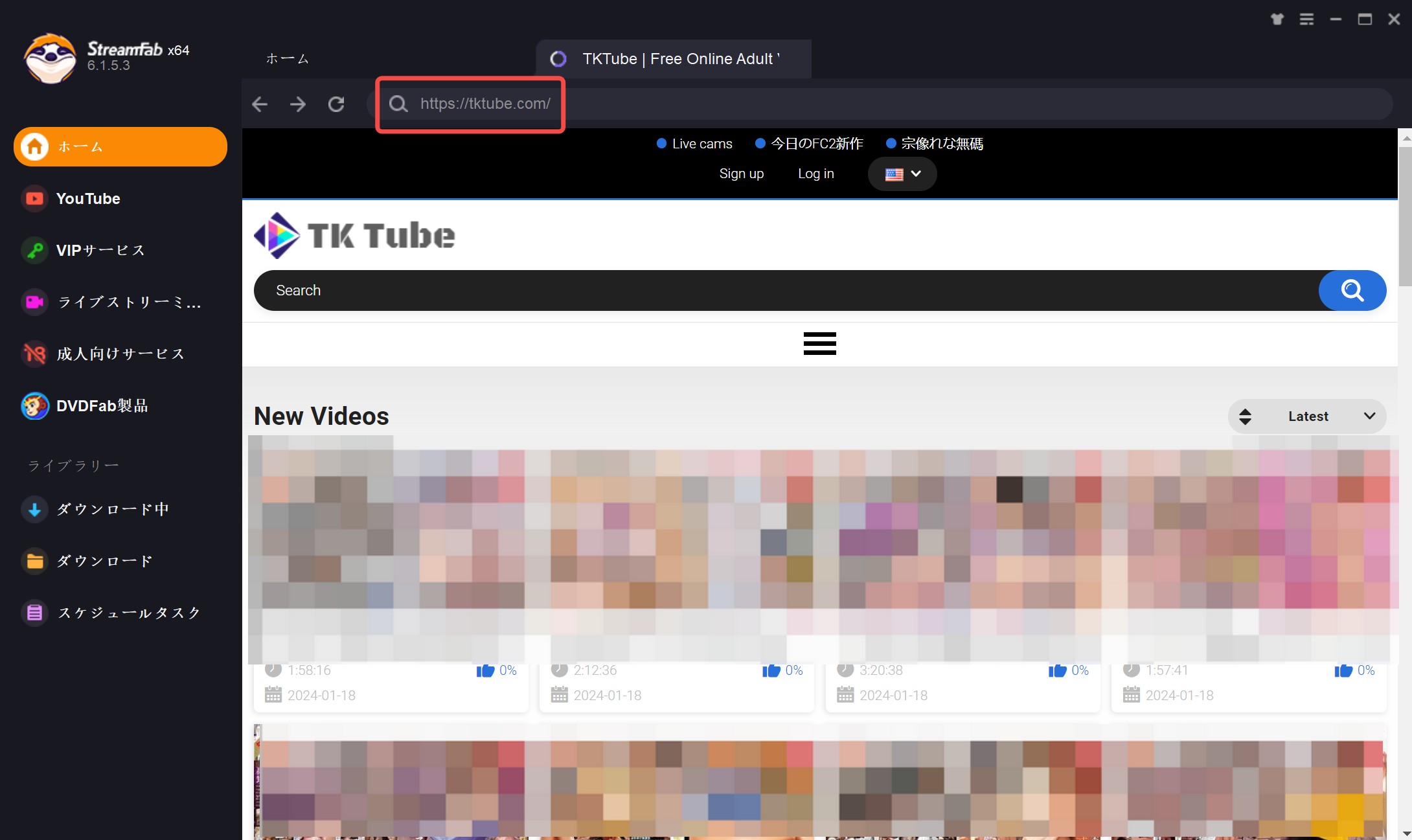The image size is (1412, 840).
Task: Click thumbs-up icon on 2:12:36 video
Action: 771,670
